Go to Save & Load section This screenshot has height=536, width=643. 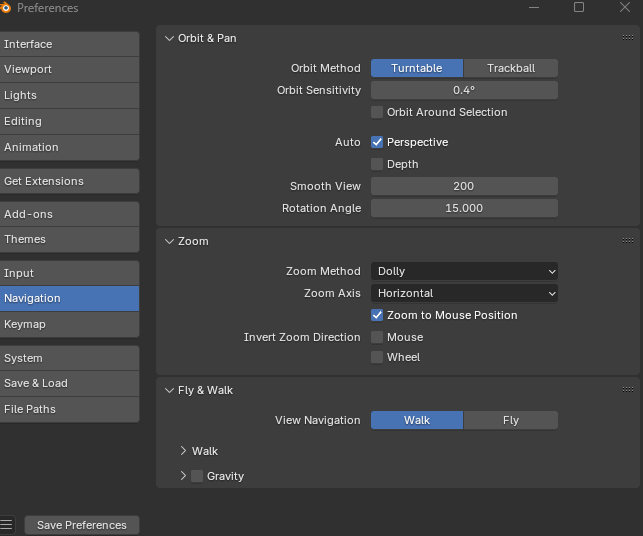click(69, 383)
